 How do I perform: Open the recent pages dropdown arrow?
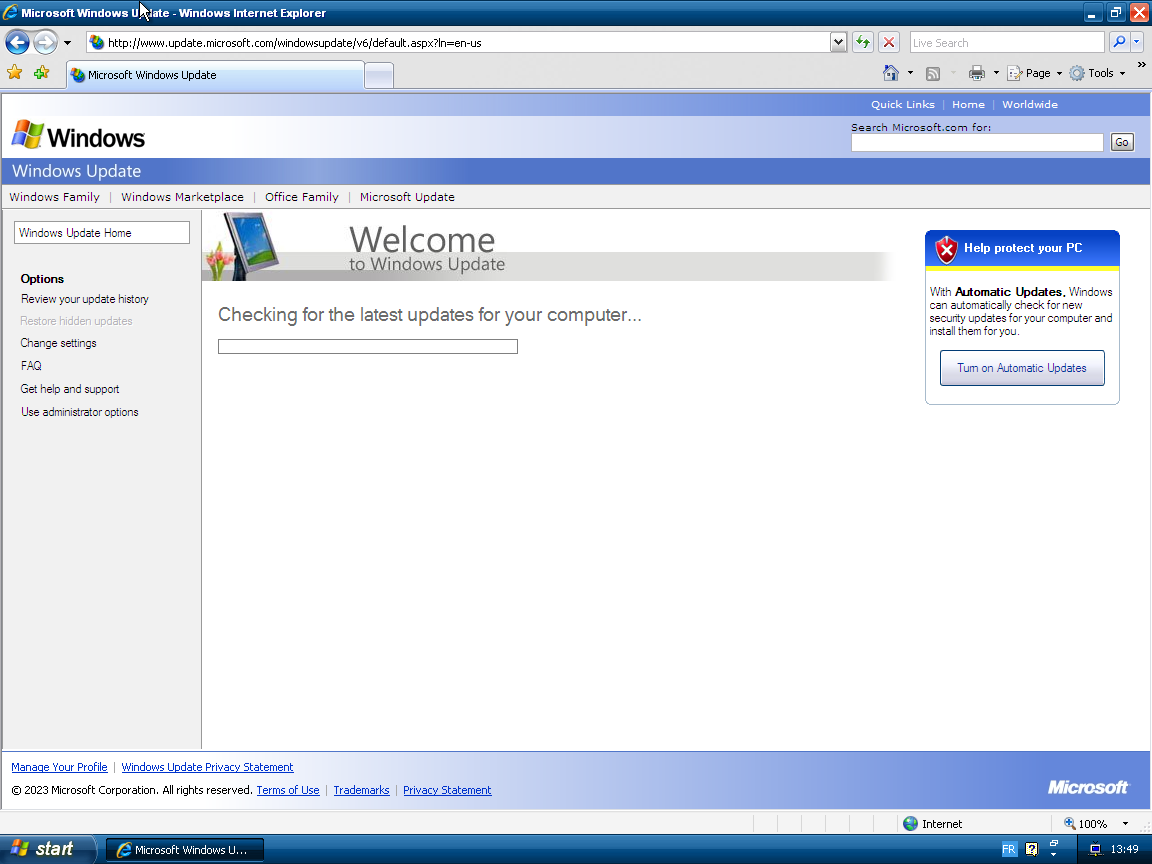point(68,43)
